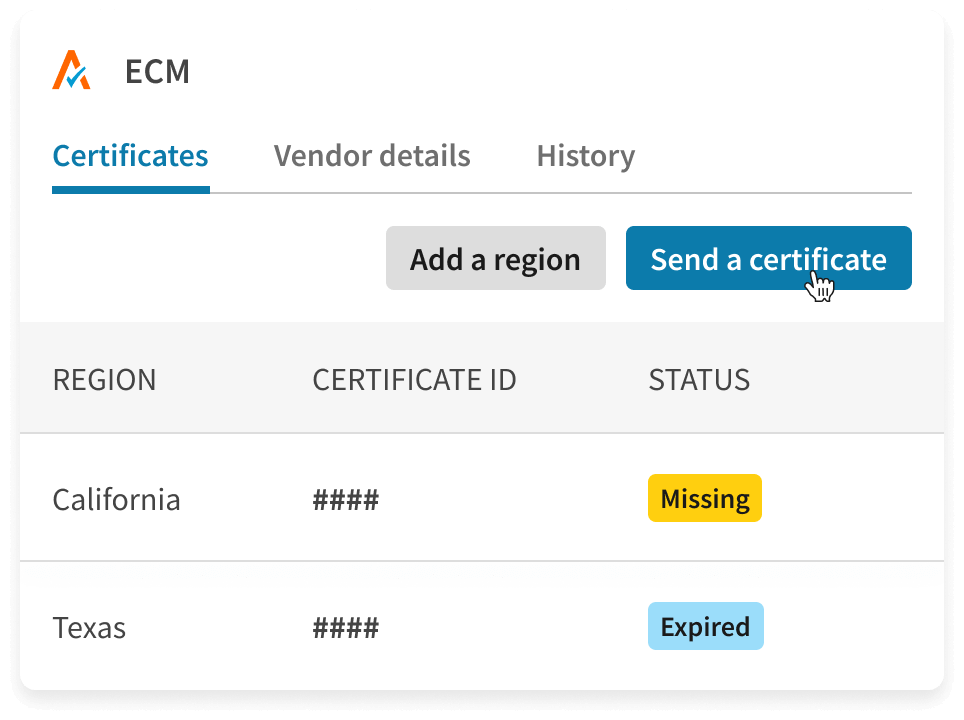Select the Missing status badge for California
This screenshot has height=720, width=964.
click(x=704, y=498)
